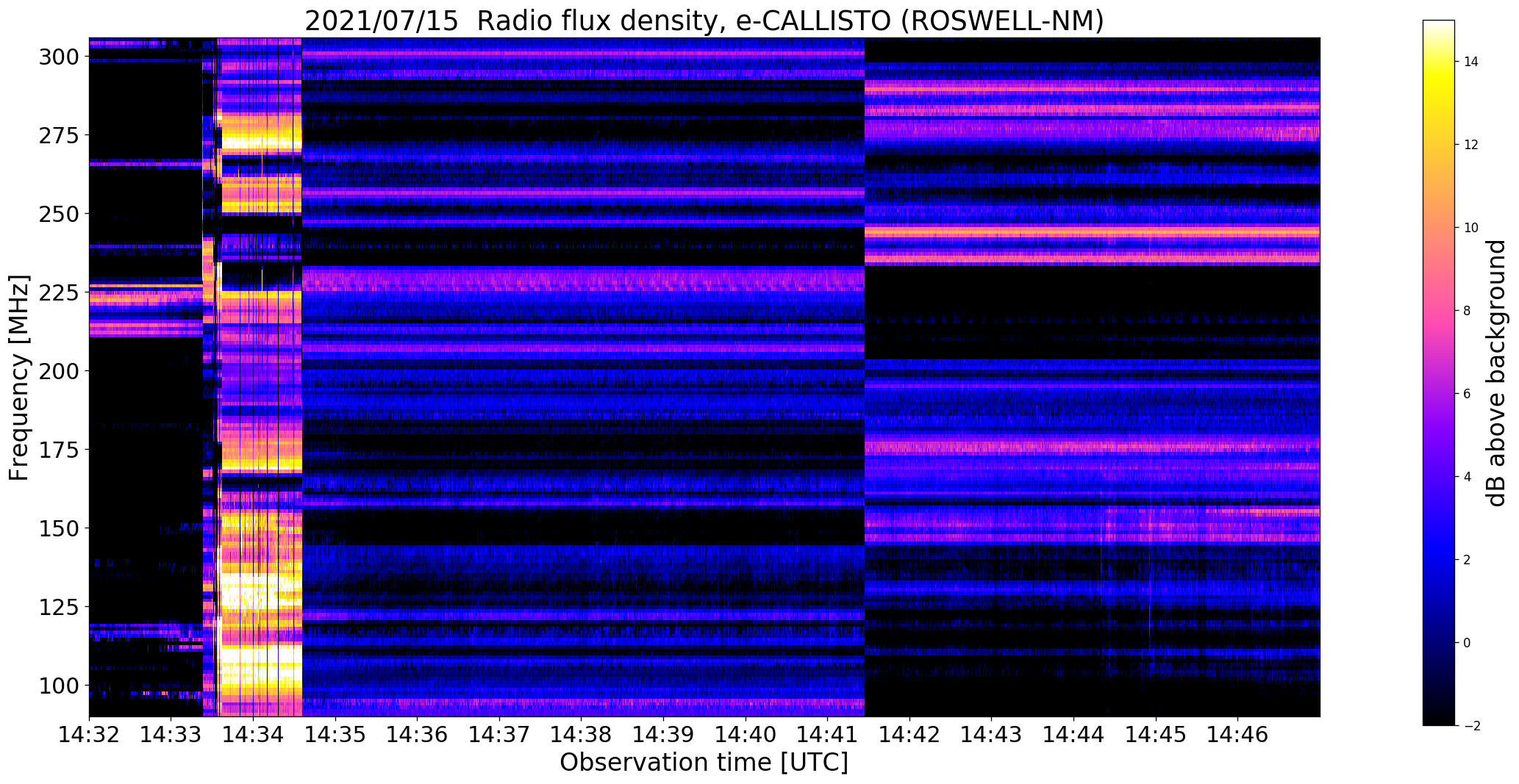Click the 'Frequency [MHz]' y-axis label

[x=20, y=378]
